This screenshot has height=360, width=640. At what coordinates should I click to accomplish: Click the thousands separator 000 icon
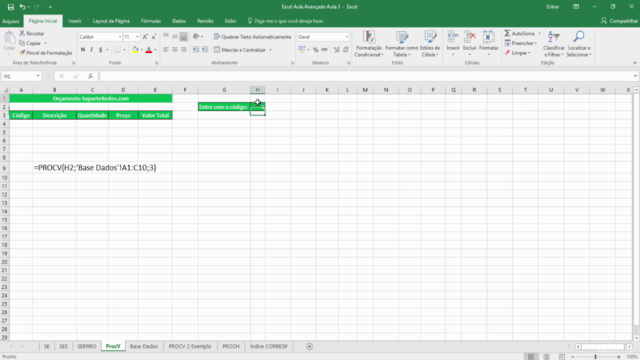click(x=324, y=50)
